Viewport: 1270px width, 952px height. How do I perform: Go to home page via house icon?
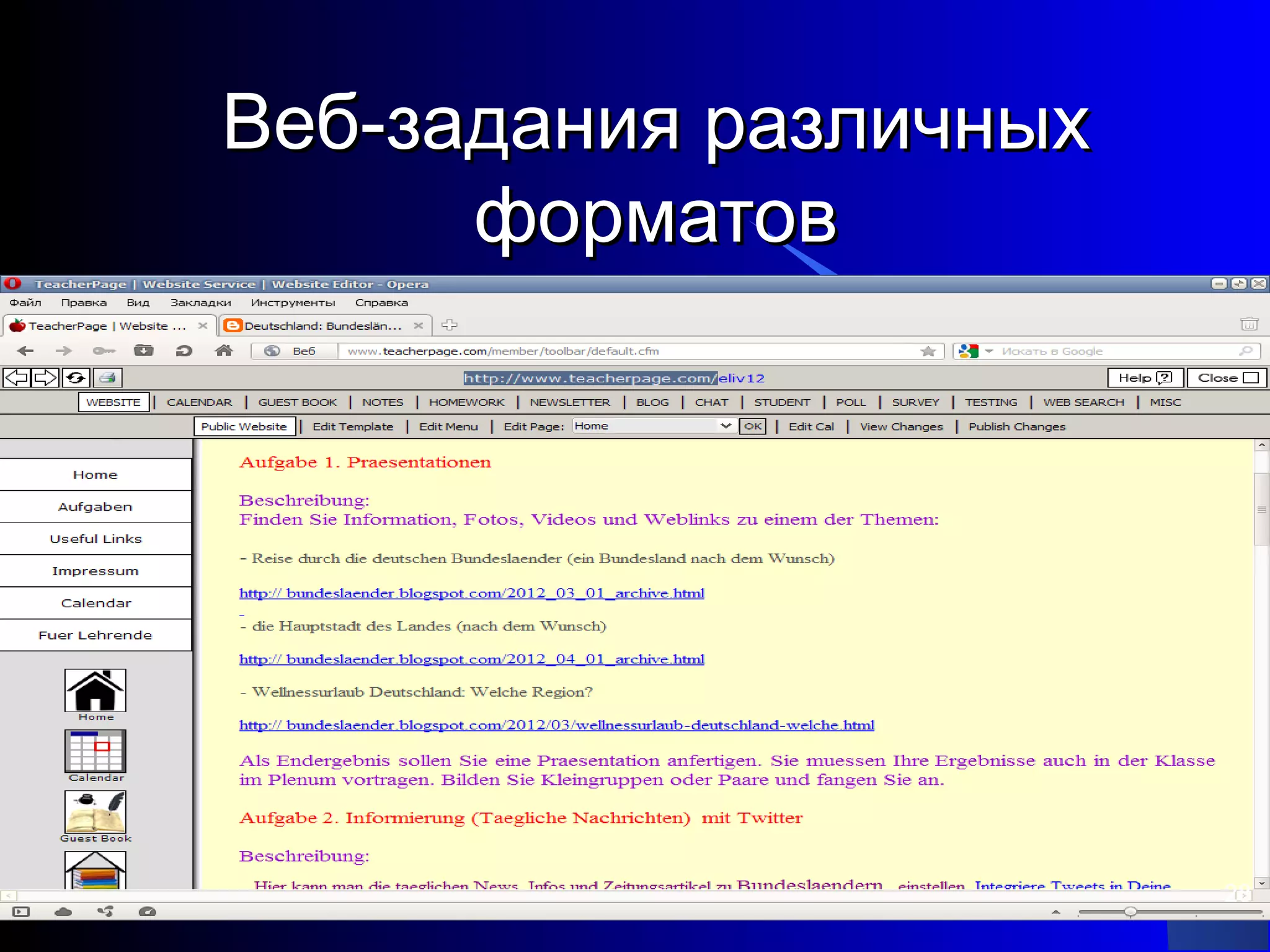[x=223, y=351]
